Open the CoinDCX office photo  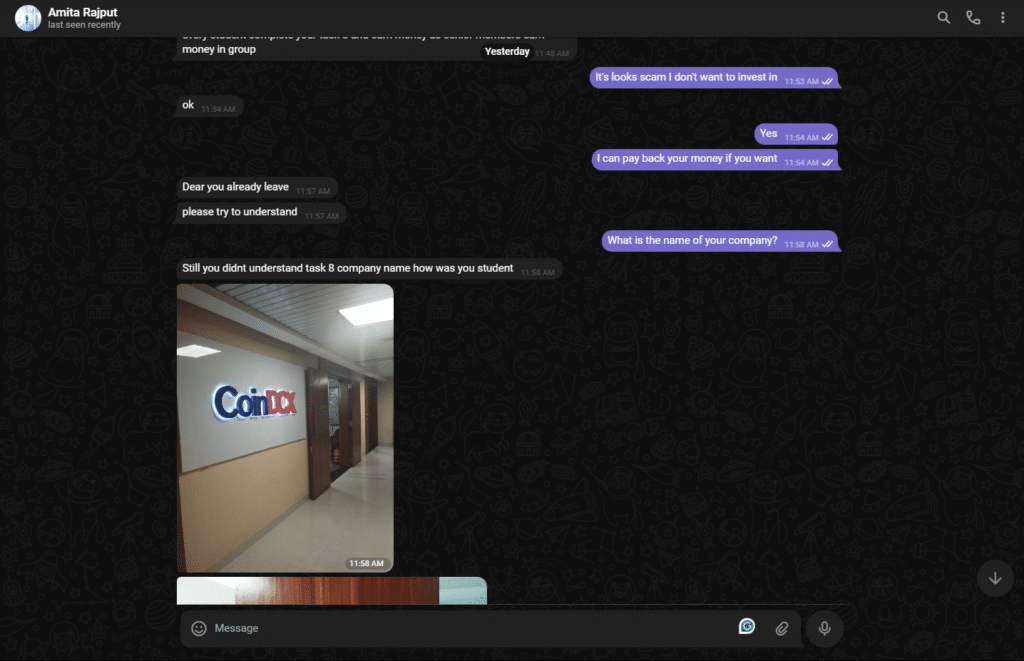(x=285, y=428)
